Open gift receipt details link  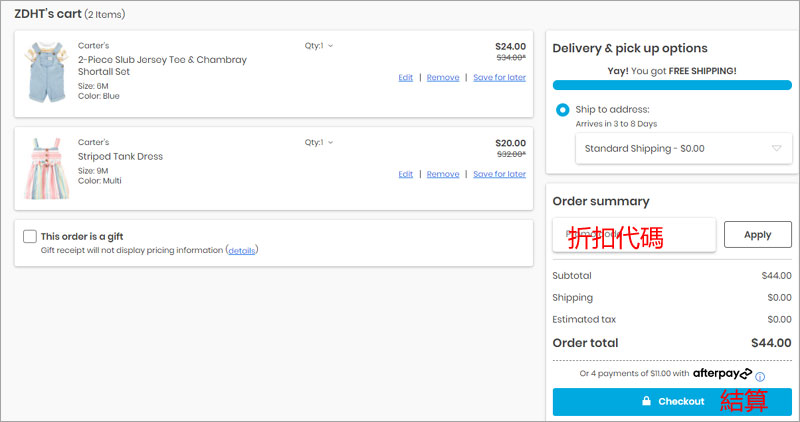point(241,251)
